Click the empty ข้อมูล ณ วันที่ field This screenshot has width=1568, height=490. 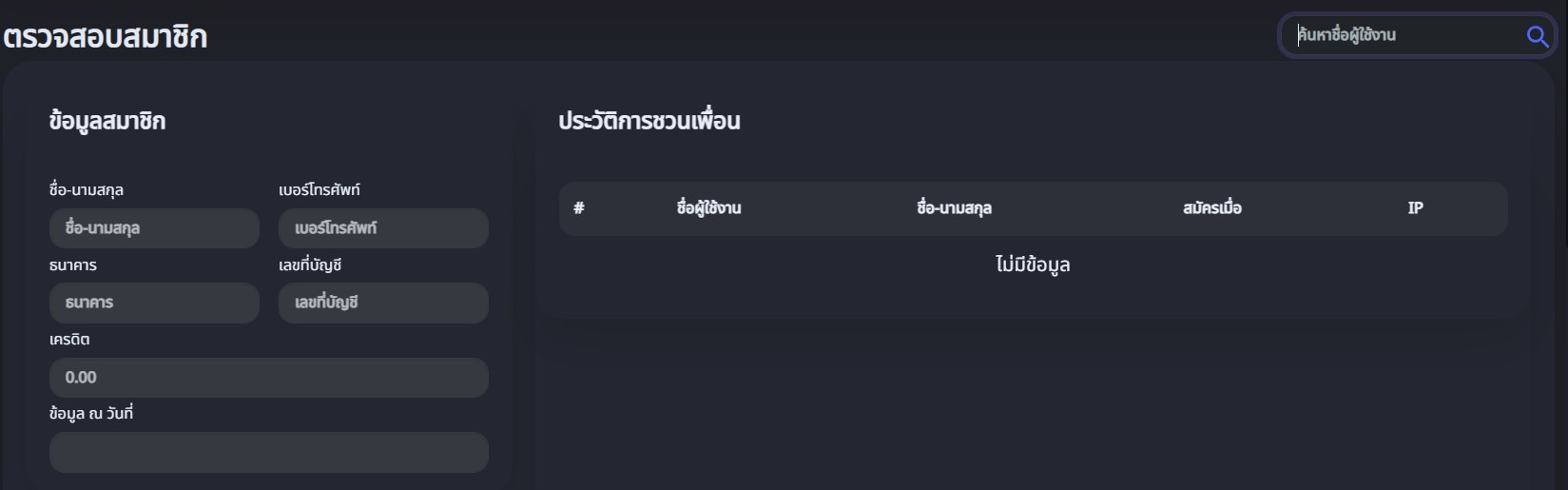coord(268,452)
